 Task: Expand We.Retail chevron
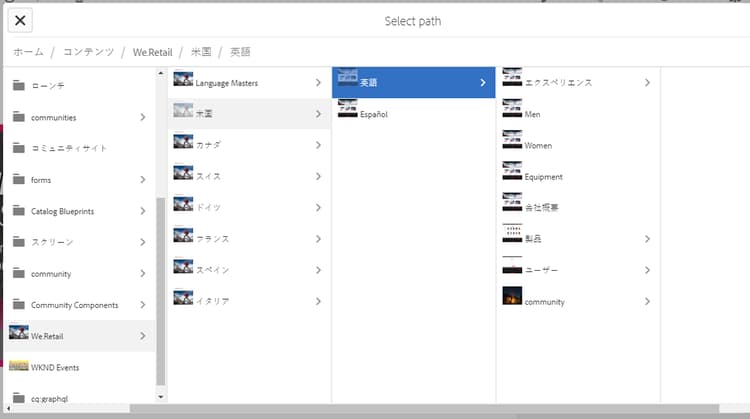point(143,336)
